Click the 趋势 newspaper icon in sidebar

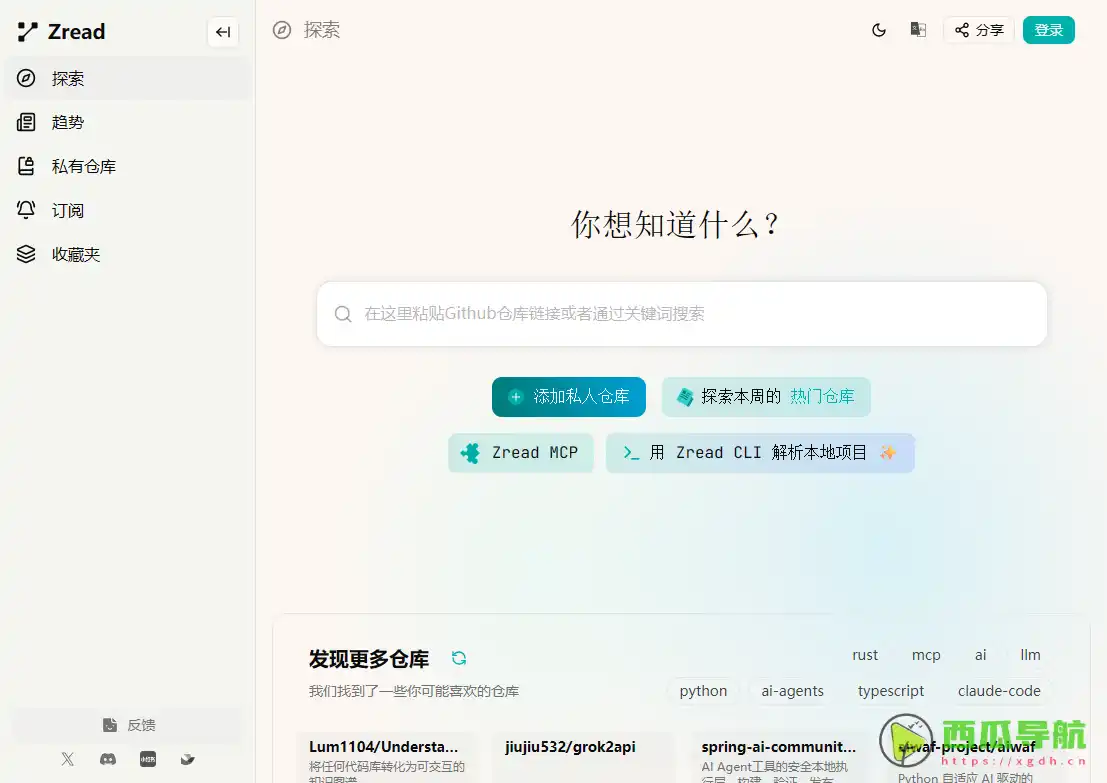(x=26, y=122)
